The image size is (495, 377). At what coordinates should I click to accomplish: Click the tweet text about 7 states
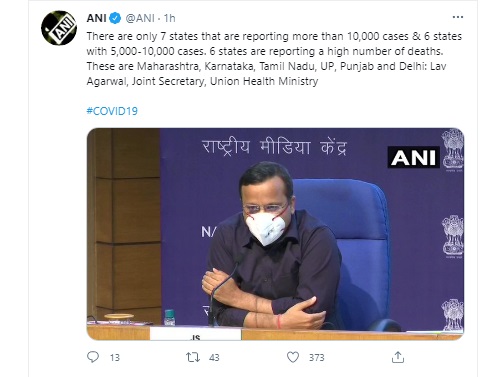274,59
